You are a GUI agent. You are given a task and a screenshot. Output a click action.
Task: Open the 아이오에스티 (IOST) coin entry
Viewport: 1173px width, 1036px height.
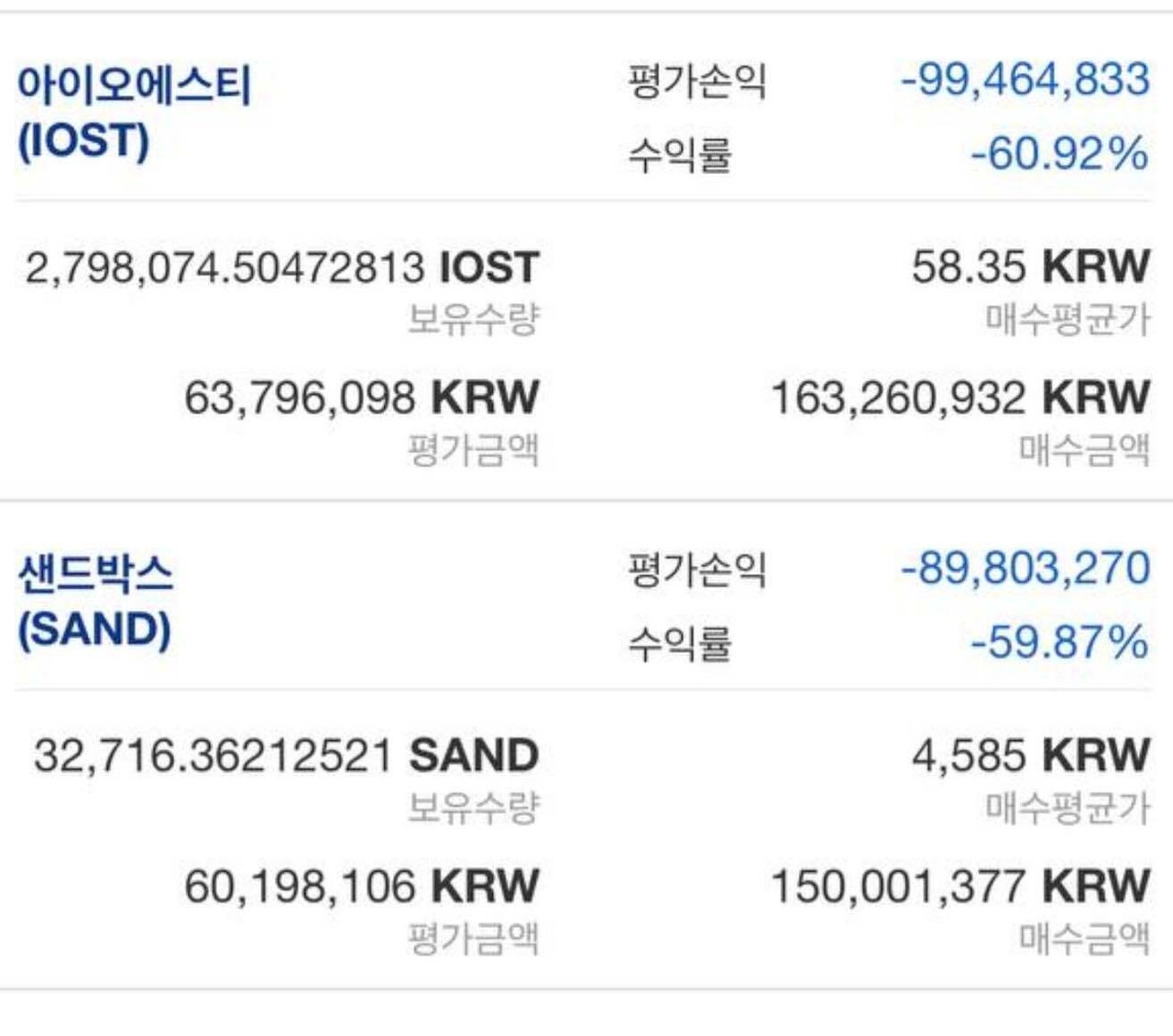(x=134, y=113)
